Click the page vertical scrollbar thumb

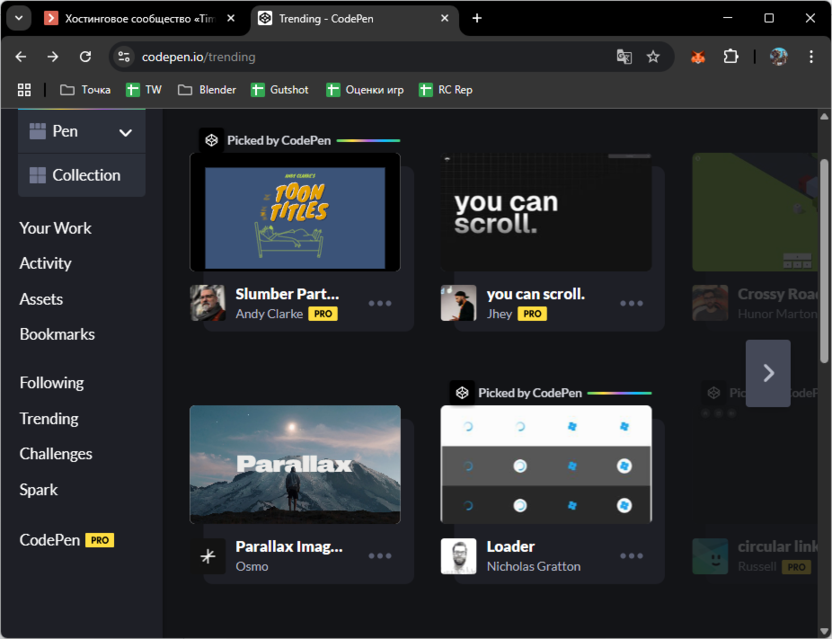click(824, 261)
